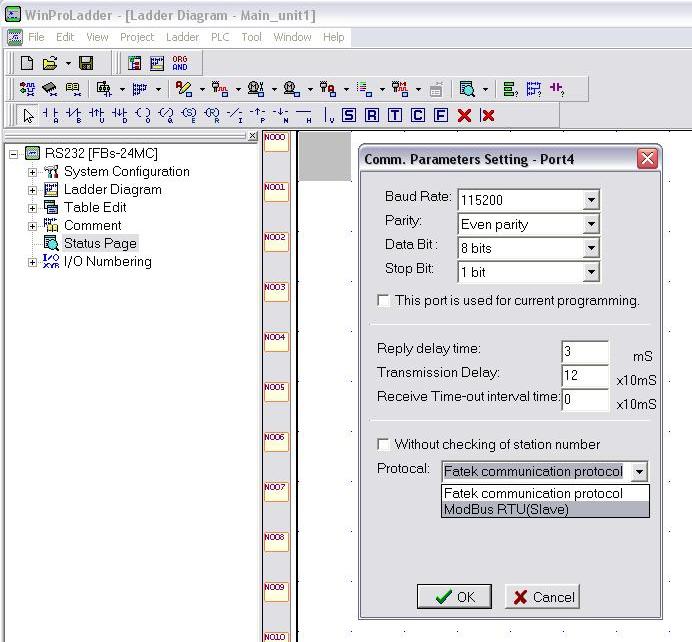Insert a rising-edge contact (U)
The width and height of the screenshot is (692, 642).
(x=96, y=115)
